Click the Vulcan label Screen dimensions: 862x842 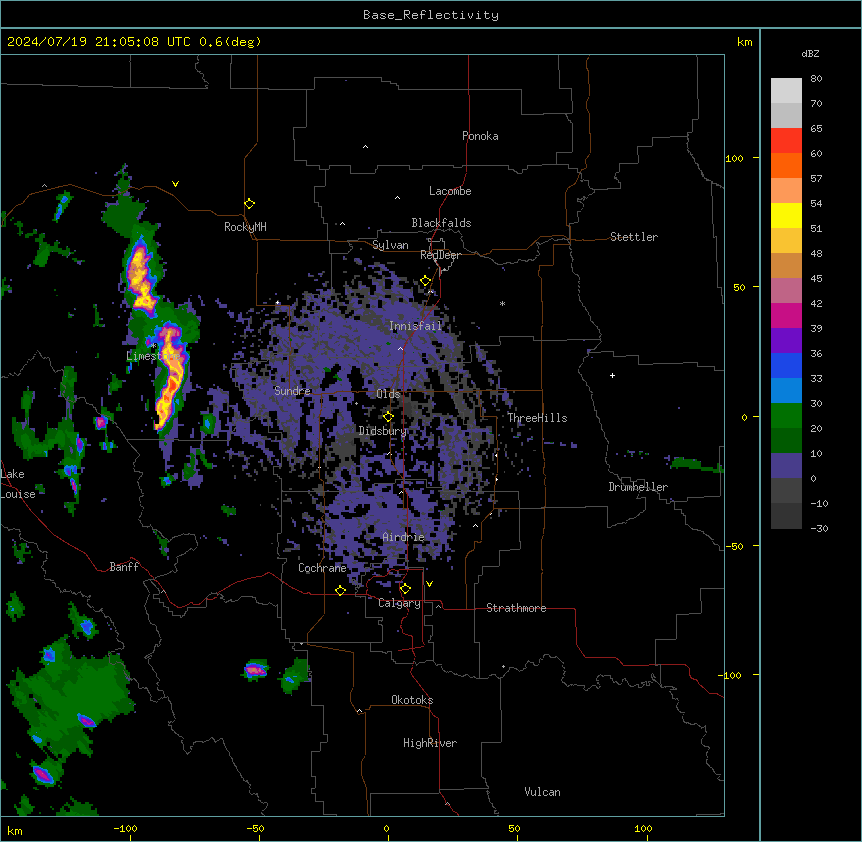tap(543, 792)
